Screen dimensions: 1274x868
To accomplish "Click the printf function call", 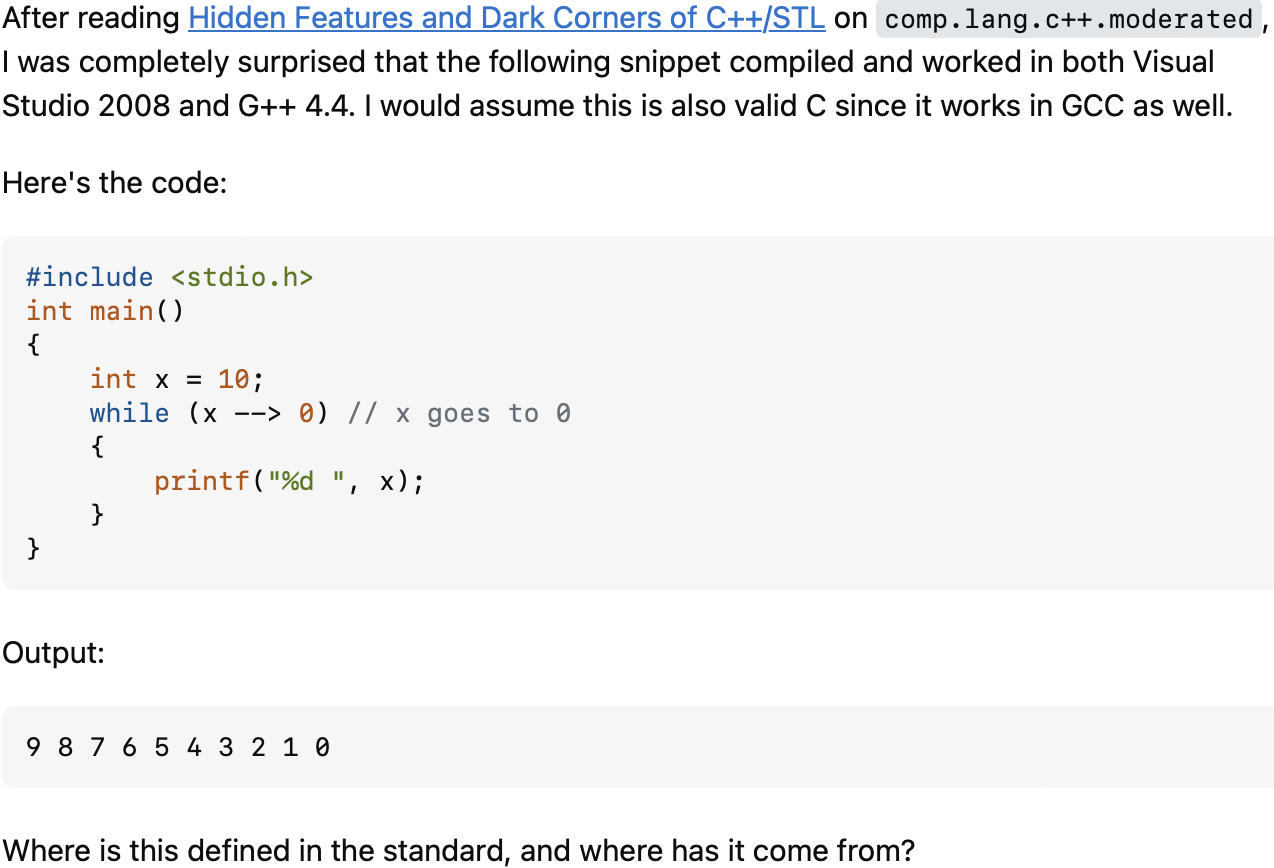I will point(201,481).
